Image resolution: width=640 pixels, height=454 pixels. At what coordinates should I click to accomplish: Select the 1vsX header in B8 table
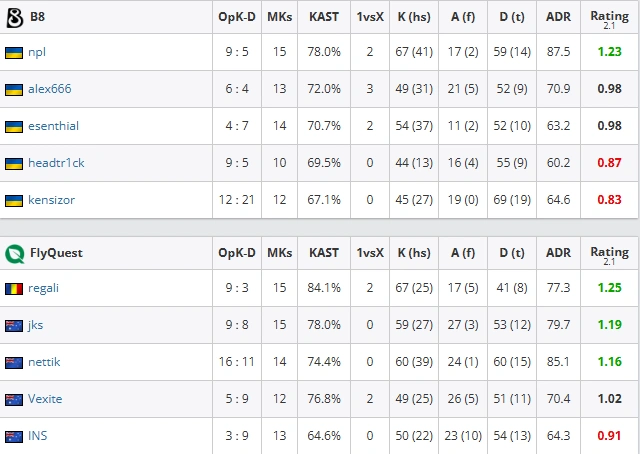pos(370,17)
